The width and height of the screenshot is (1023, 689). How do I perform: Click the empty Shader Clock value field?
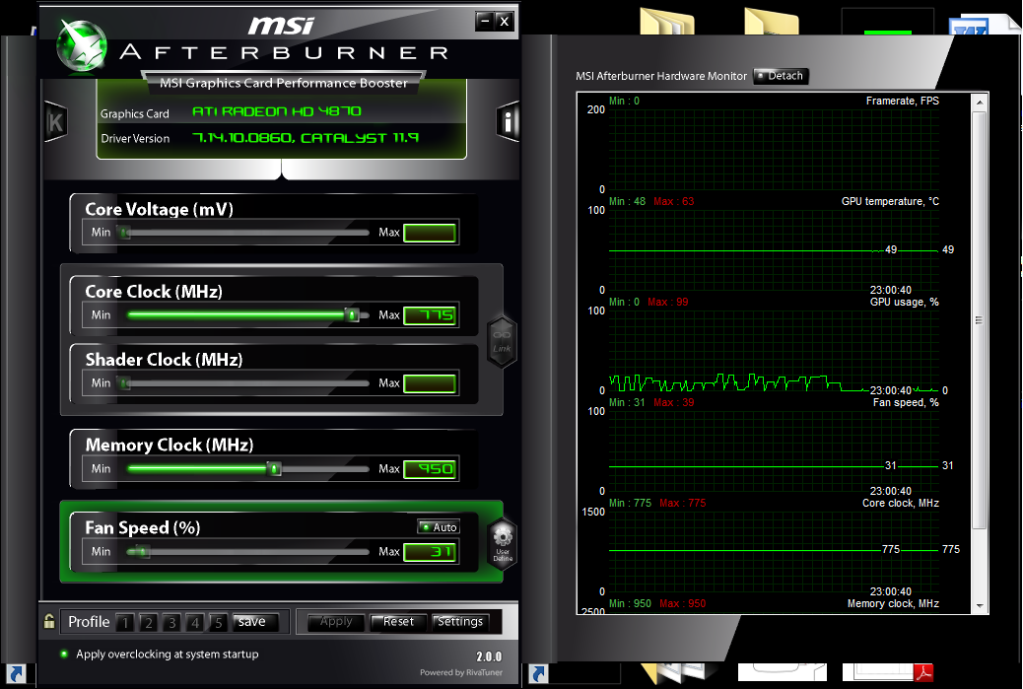point(429,384)
